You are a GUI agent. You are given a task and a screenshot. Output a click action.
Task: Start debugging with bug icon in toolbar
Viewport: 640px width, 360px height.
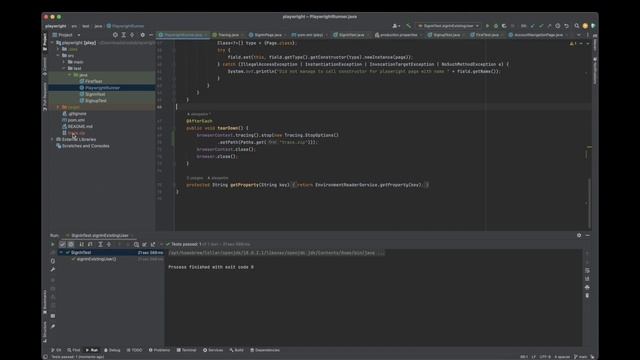click(496, 26)
